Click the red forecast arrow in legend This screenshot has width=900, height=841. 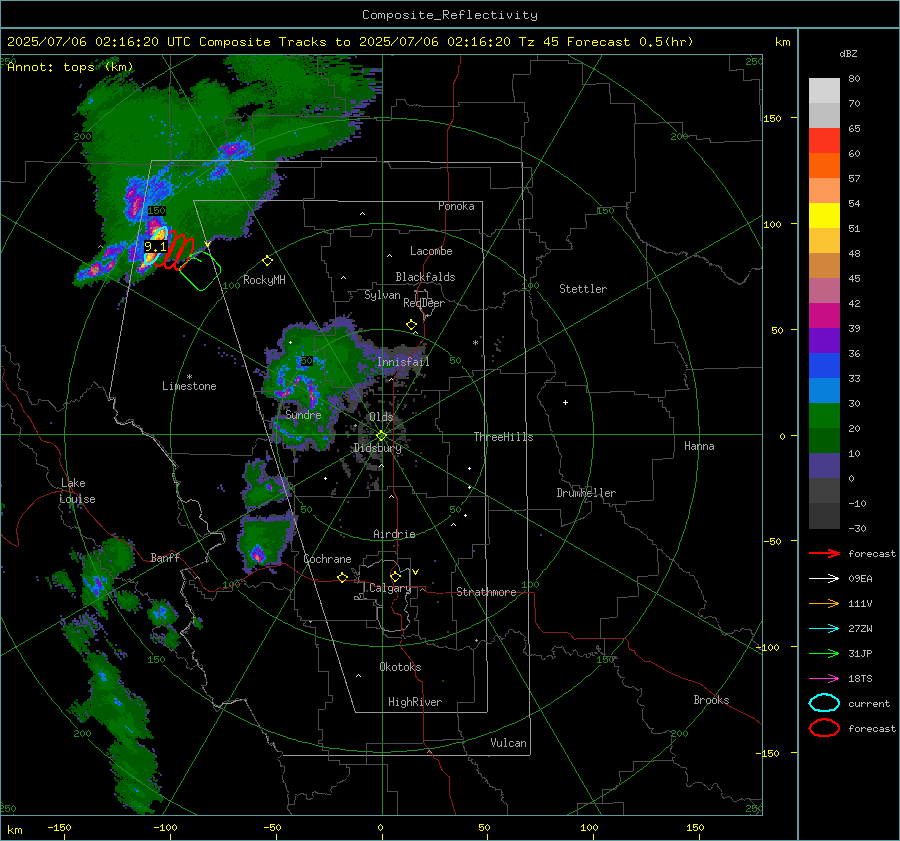[824, 553]
